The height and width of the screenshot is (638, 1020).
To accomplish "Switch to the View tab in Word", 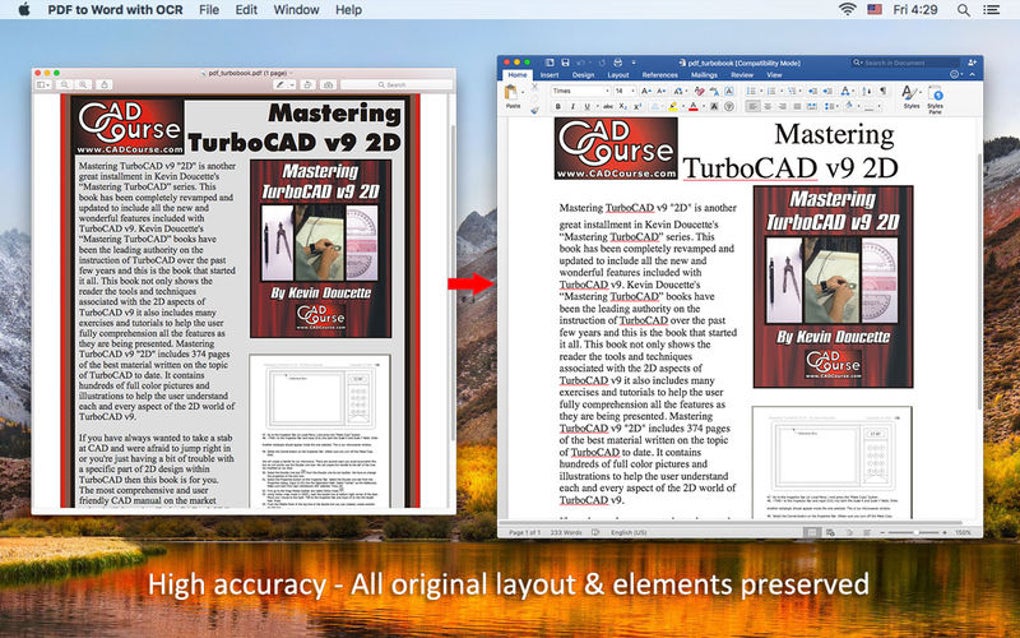I will [x=774, y=75].
